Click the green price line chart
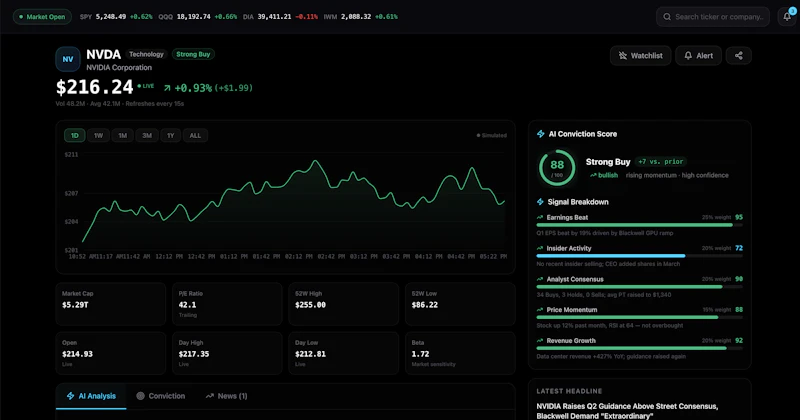This screenshot has width=800, height=420. pos(293,200)
